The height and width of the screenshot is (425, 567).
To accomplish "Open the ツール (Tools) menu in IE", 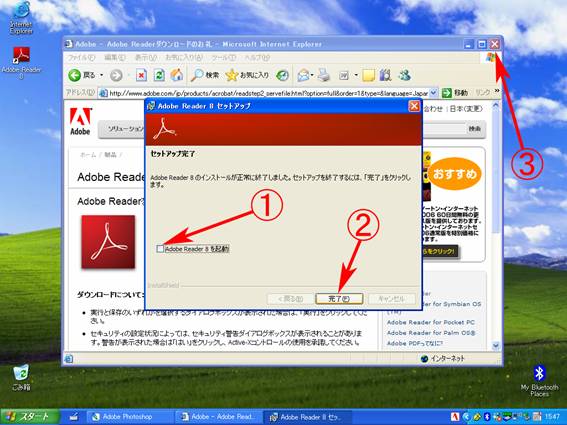I will pos(223,58).
